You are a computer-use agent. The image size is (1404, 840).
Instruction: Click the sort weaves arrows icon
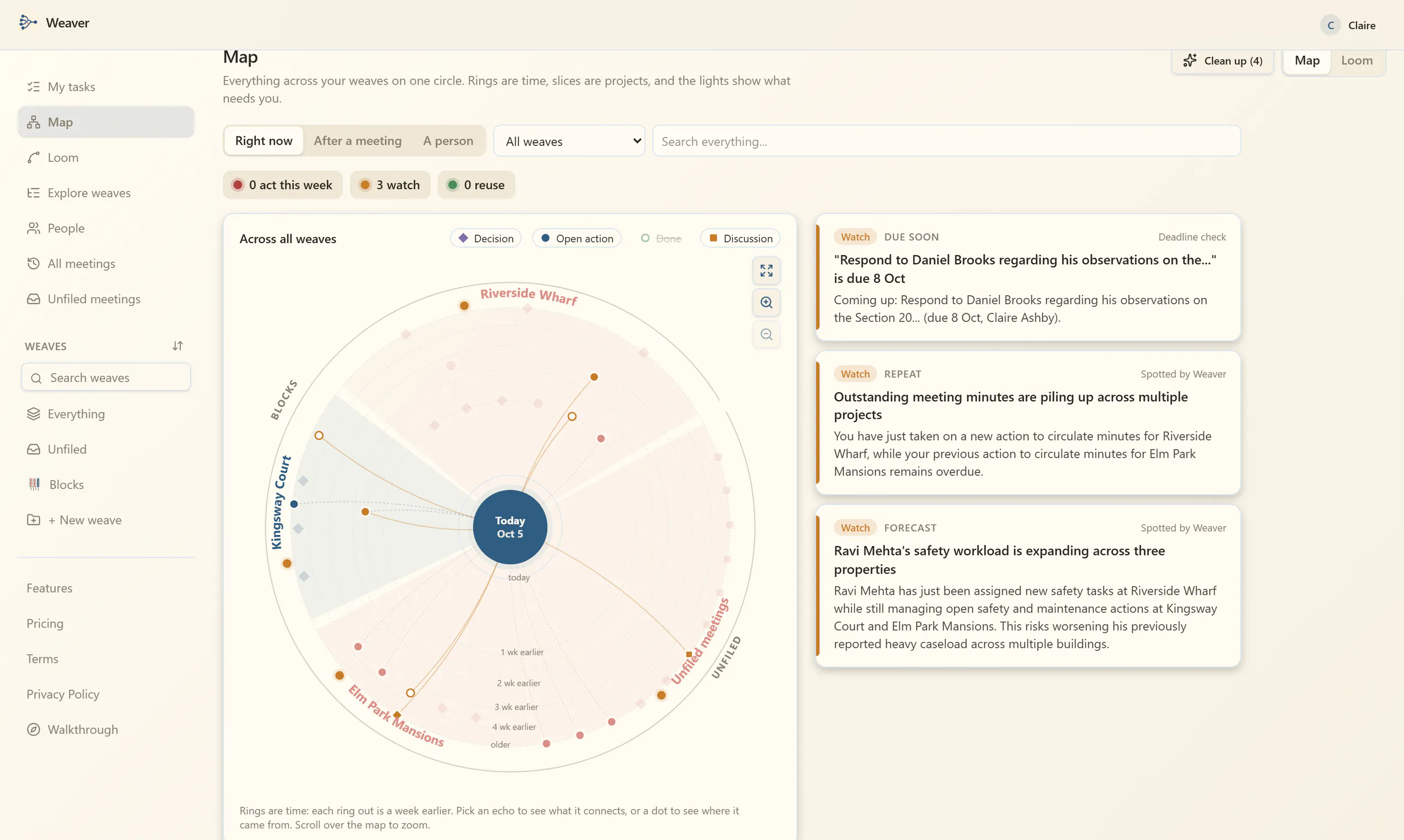[177, 346]
